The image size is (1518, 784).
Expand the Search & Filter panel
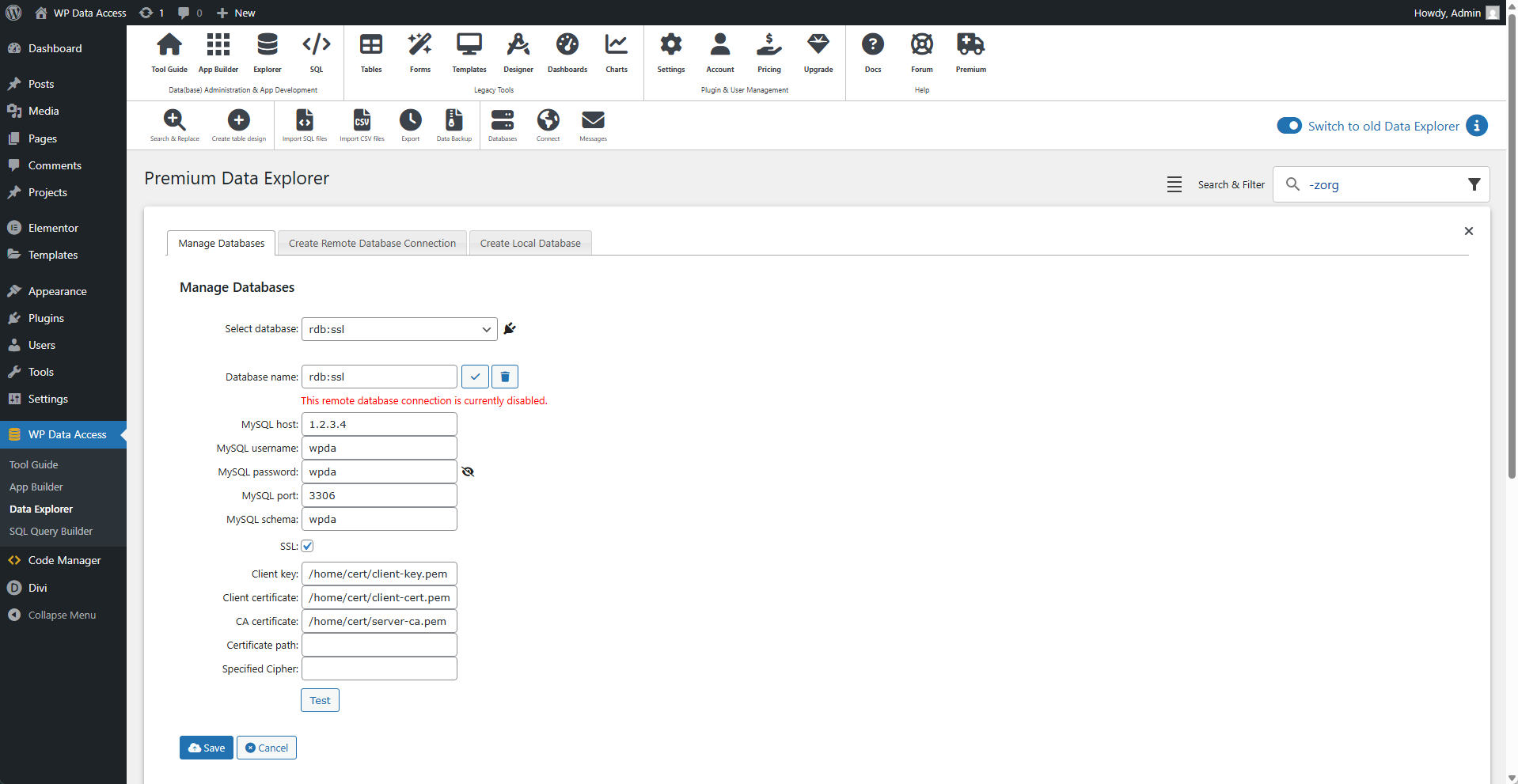click(1175, 184)
